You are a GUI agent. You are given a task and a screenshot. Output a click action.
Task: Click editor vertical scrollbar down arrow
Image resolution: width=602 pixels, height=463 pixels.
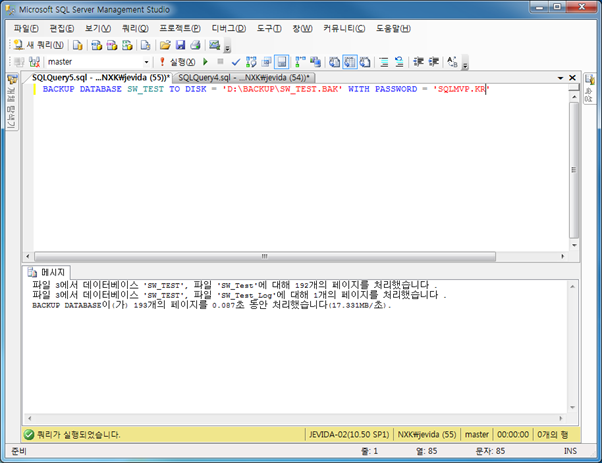[574, 245]
